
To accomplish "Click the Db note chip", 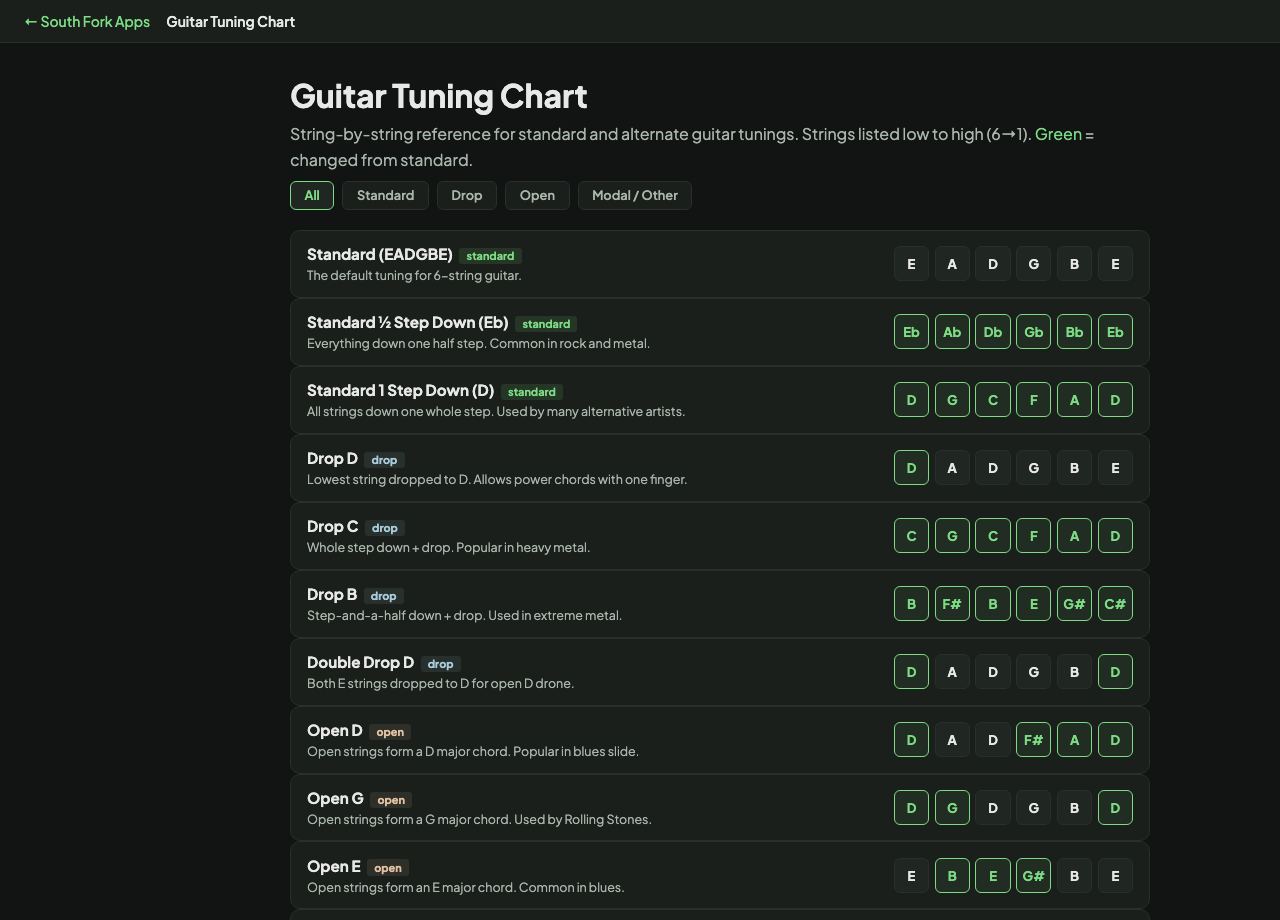I will [x=993, y=332].
